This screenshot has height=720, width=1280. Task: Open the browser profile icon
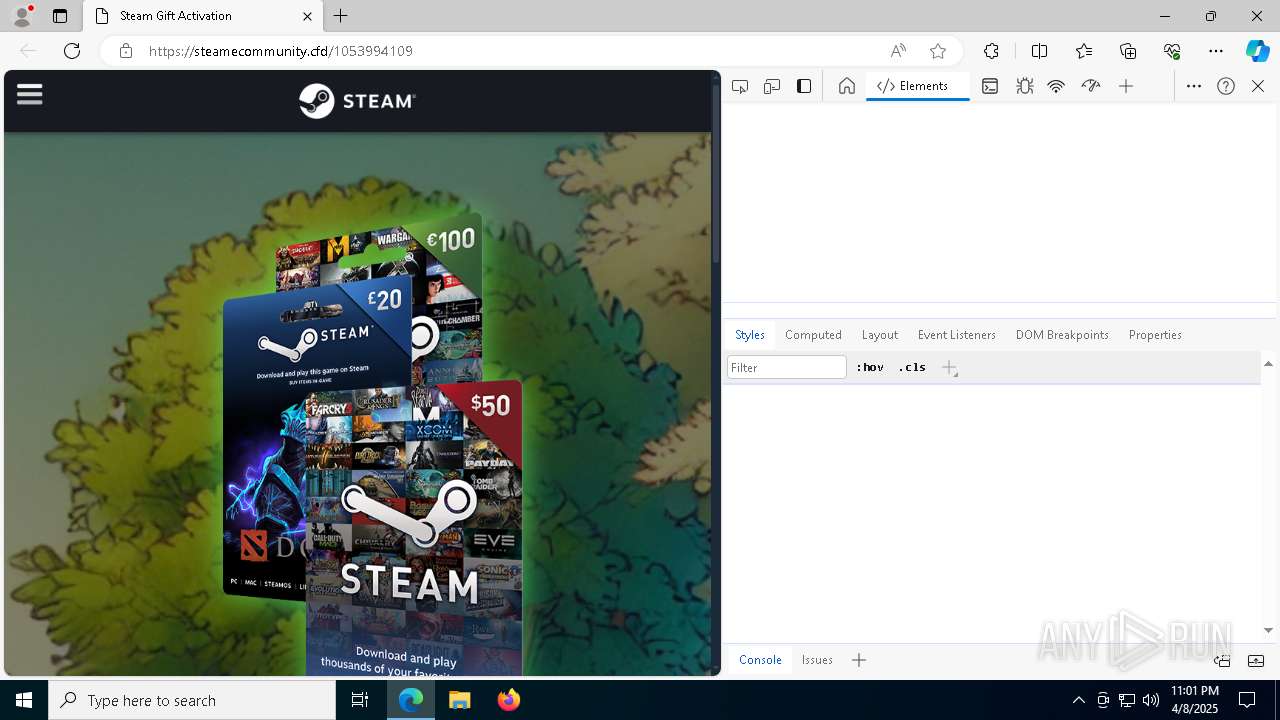tap(21, 16)
